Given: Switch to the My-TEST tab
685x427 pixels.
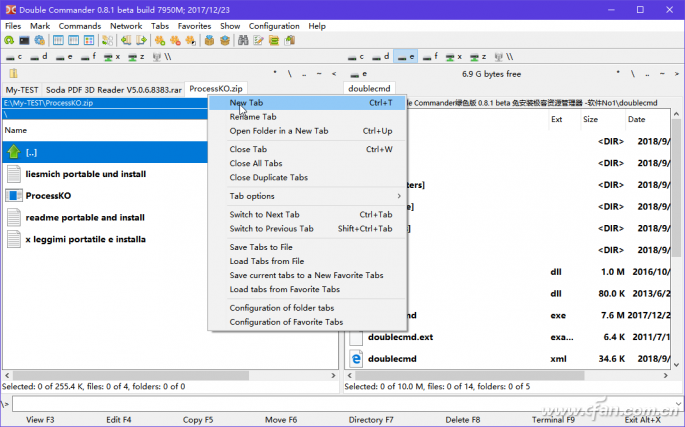Looking at the screenshot, I should point(22,90).
